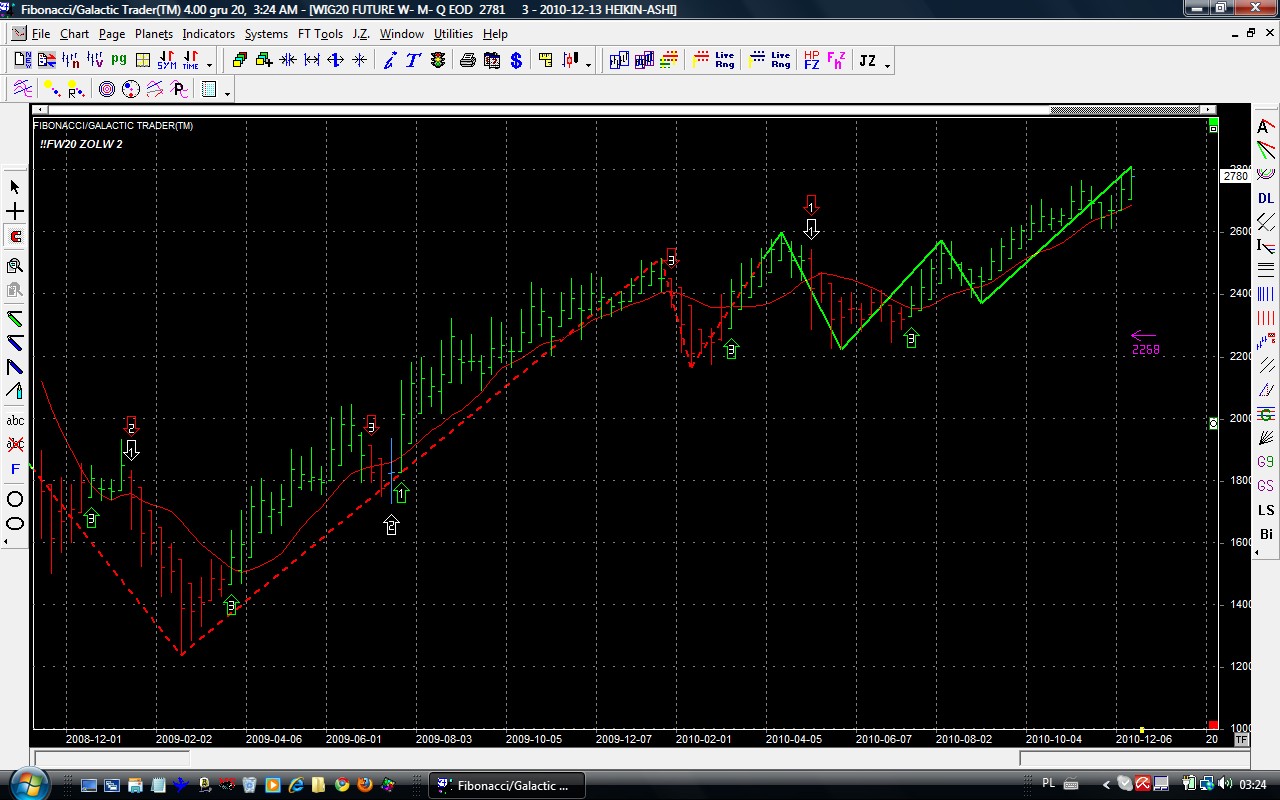The width and height of the screenshot is (1280, 800).
Task: Select the LS tool in right sidebar
Action: 1266,510
